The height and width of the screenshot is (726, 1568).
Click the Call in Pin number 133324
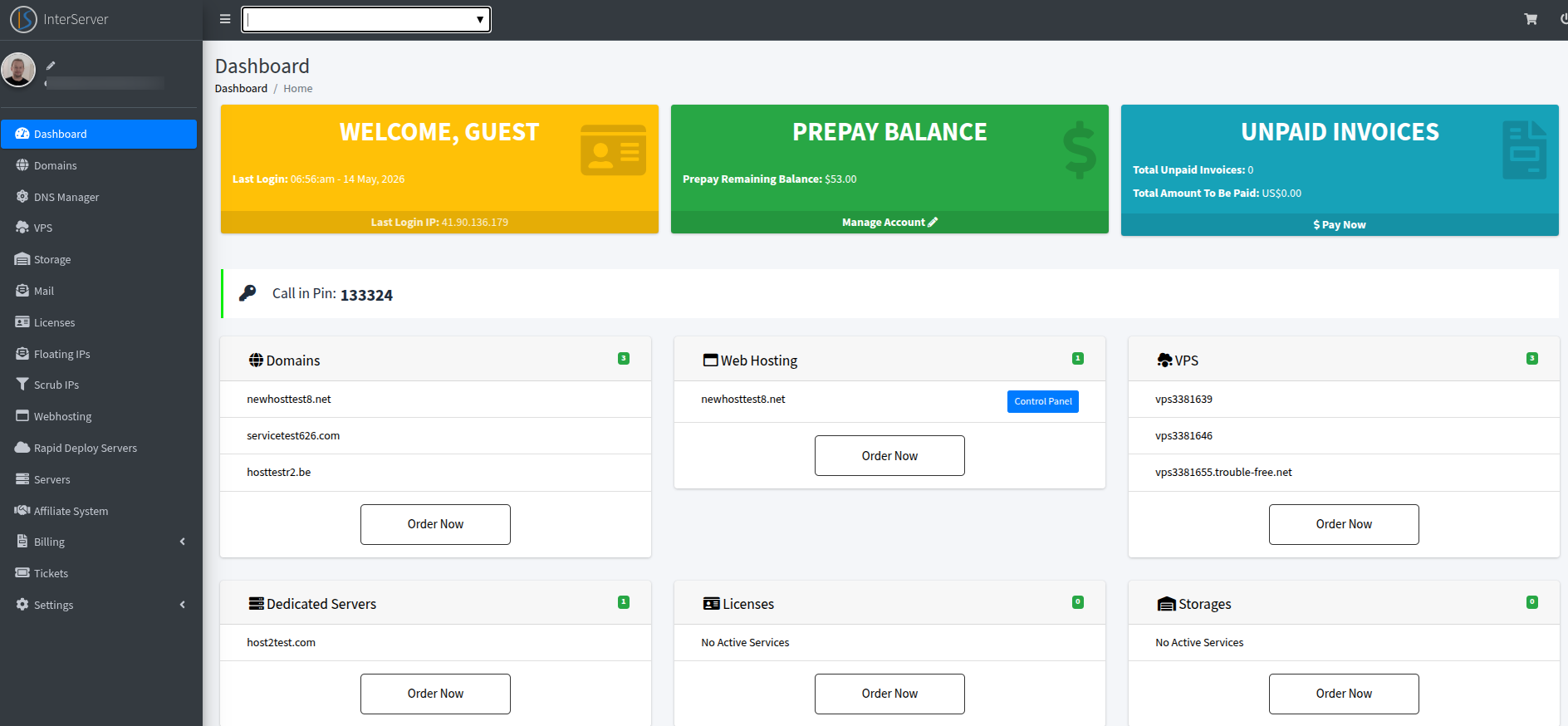[366, 295]
